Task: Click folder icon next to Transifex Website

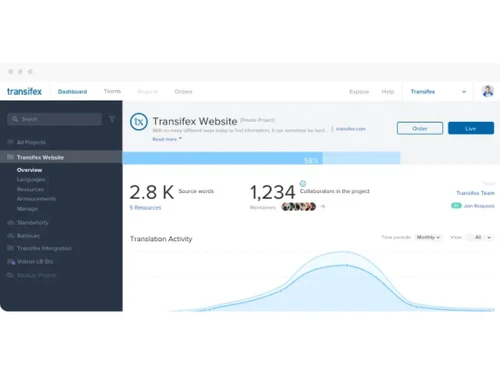Action: click(10, 157)
